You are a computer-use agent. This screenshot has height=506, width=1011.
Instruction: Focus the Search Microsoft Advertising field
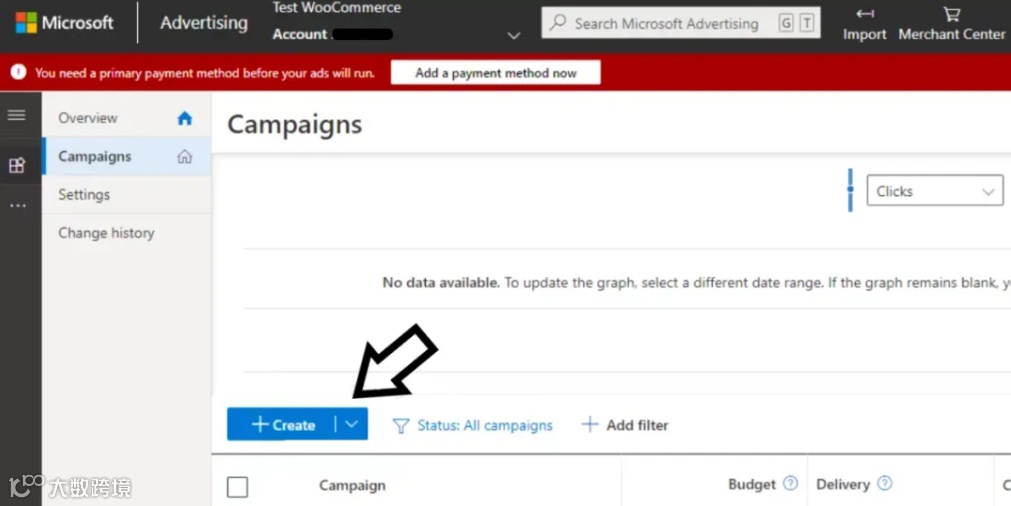pos(681,23)
